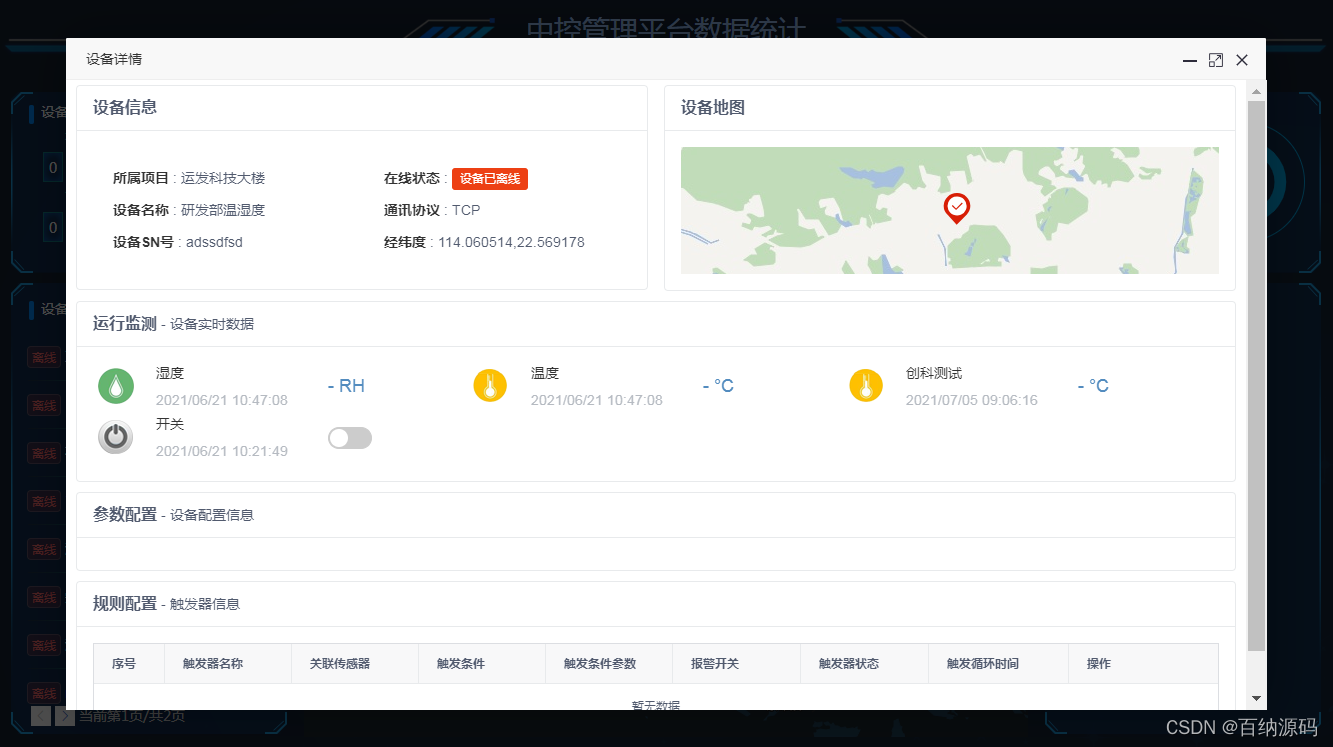Click the power icon next to 开关
1333x747 pixels.
[116, 437]
